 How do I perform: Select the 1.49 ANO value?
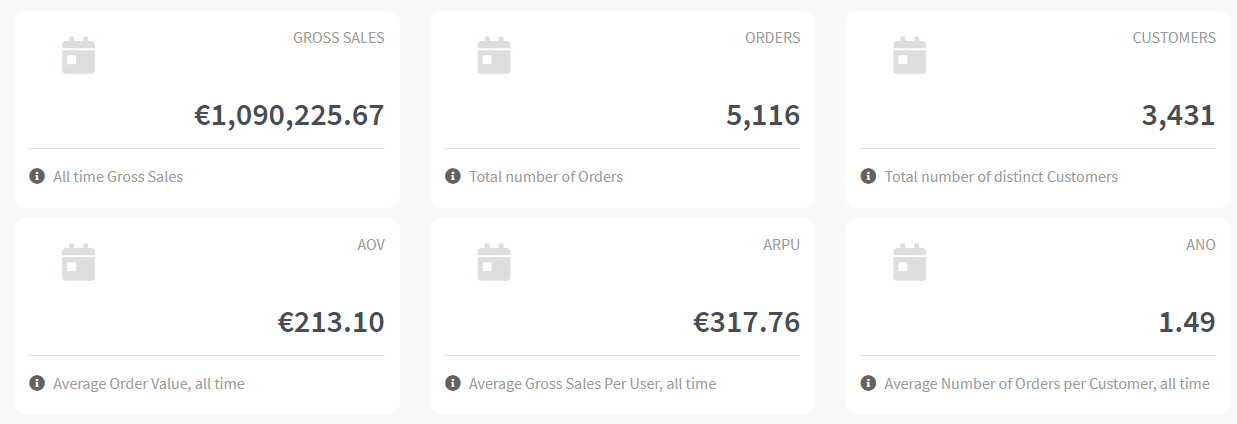point(1187,322)
